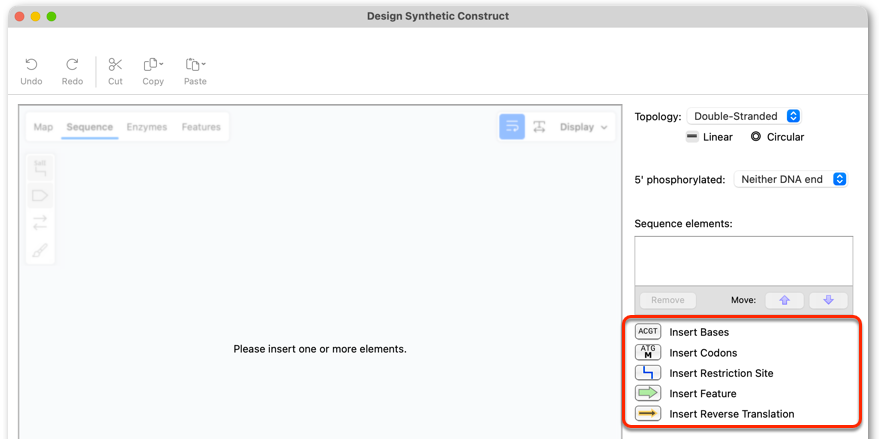
Task: Click the Insert Reverse Translation label
Action: [732, 414]
